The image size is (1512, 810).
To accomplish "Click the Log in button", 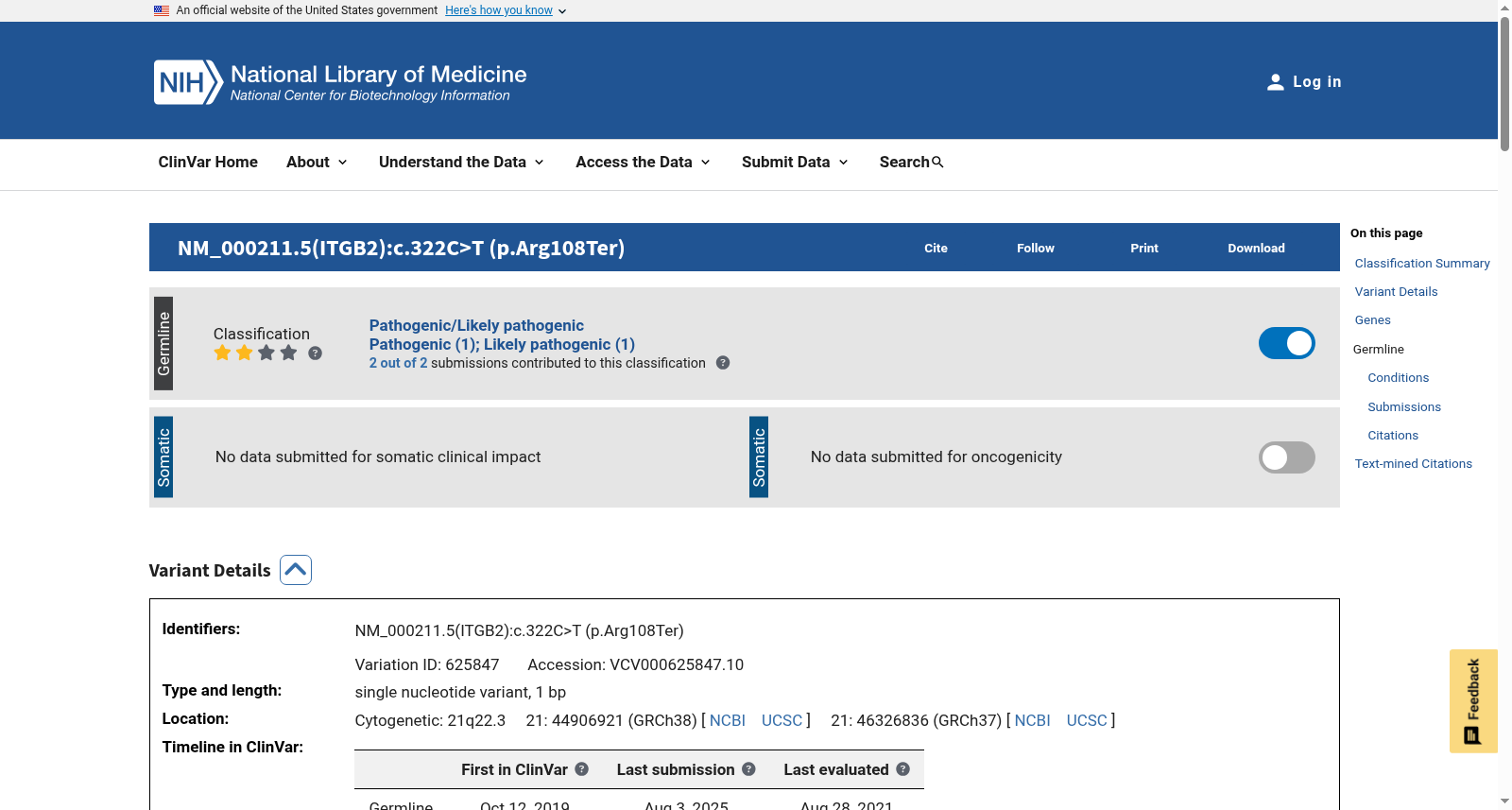I will pyautogui.click(x=1304, y=82).
